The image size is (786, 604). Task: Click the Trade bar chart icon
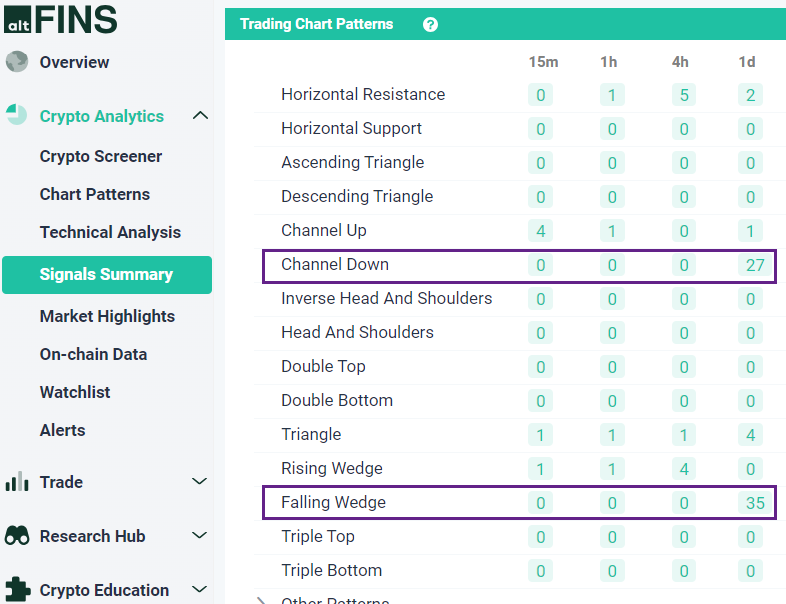(17, 482)
